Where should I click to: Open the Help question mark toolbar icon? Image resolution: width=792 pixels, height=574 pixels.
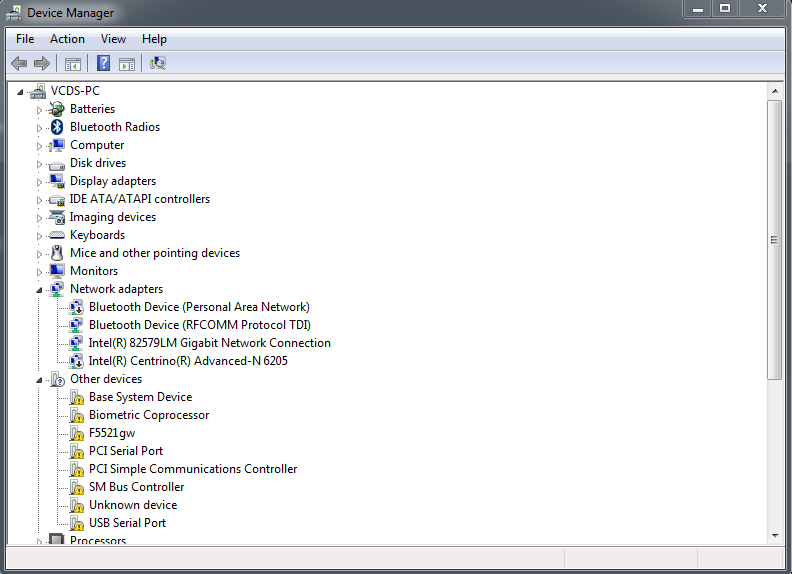click(104, 63)
